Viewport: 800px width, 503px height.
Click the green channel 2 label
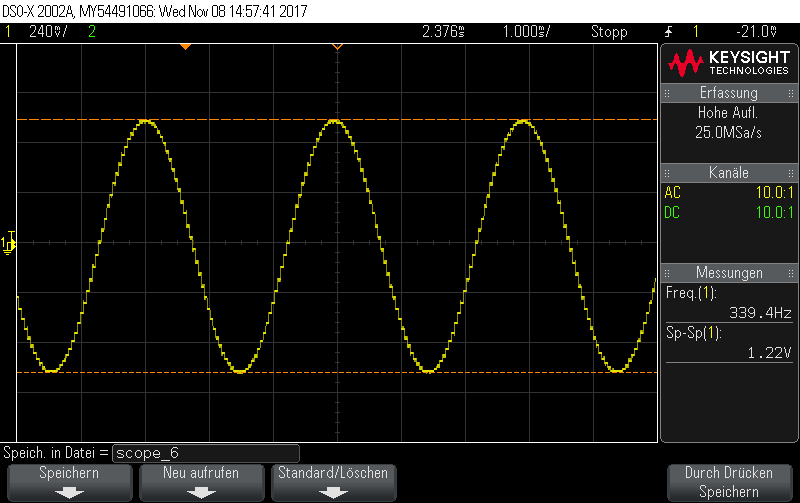pos(92,32)
